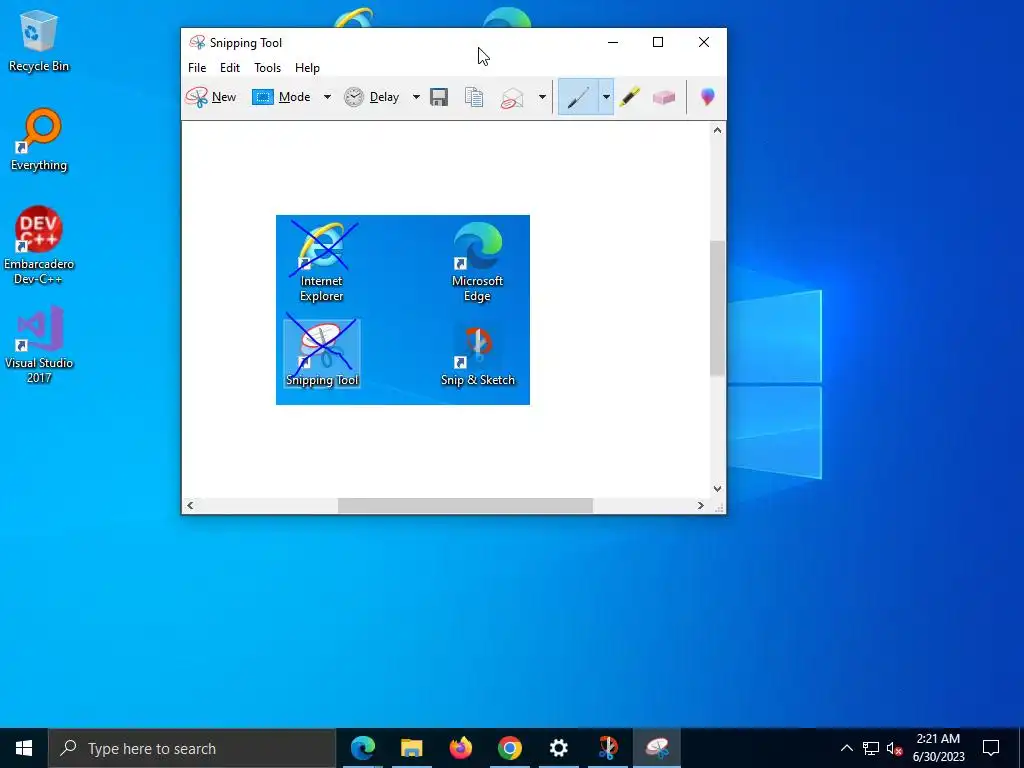Open snip in Paint 3D via balloon icon
The height and width of the screenshot is (768, 1024).
[x=707, y=97]
